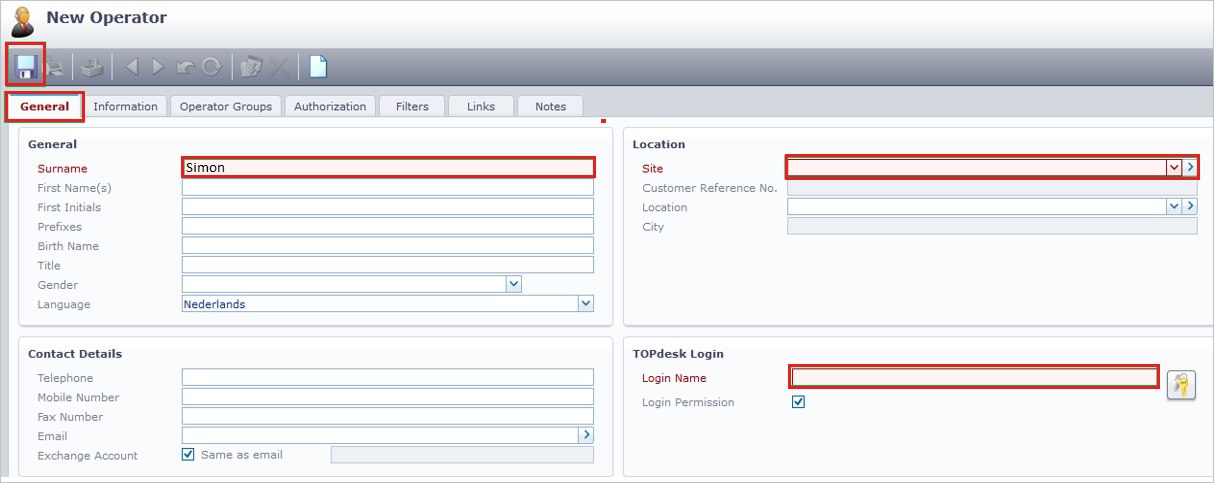Go to next card arrow
Viewport: 1214px width, 483px height.
[x=158, y=67]
